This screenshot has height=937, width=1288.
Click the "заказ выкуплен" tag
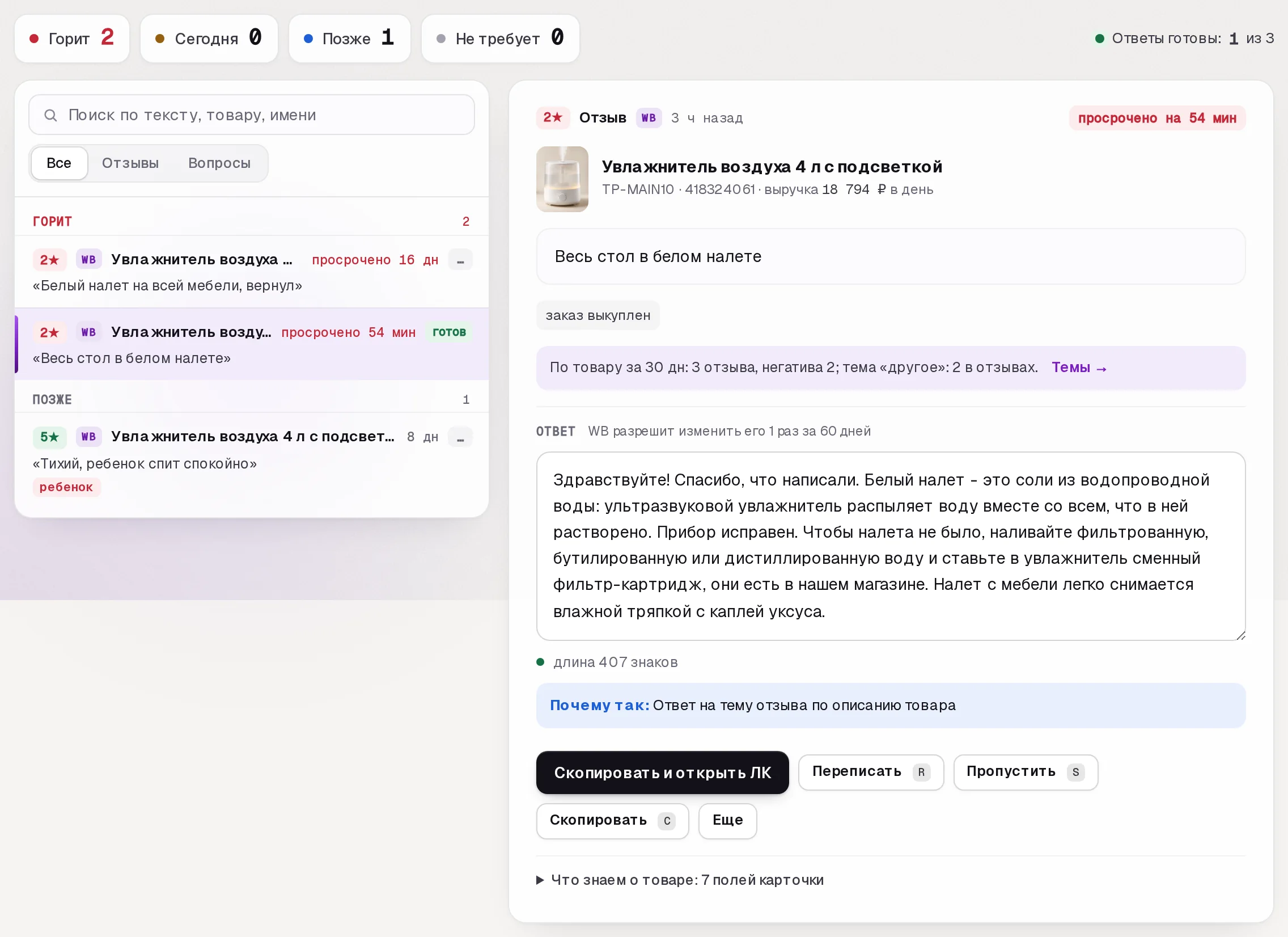pyautogui.click(x=598, y=315)
